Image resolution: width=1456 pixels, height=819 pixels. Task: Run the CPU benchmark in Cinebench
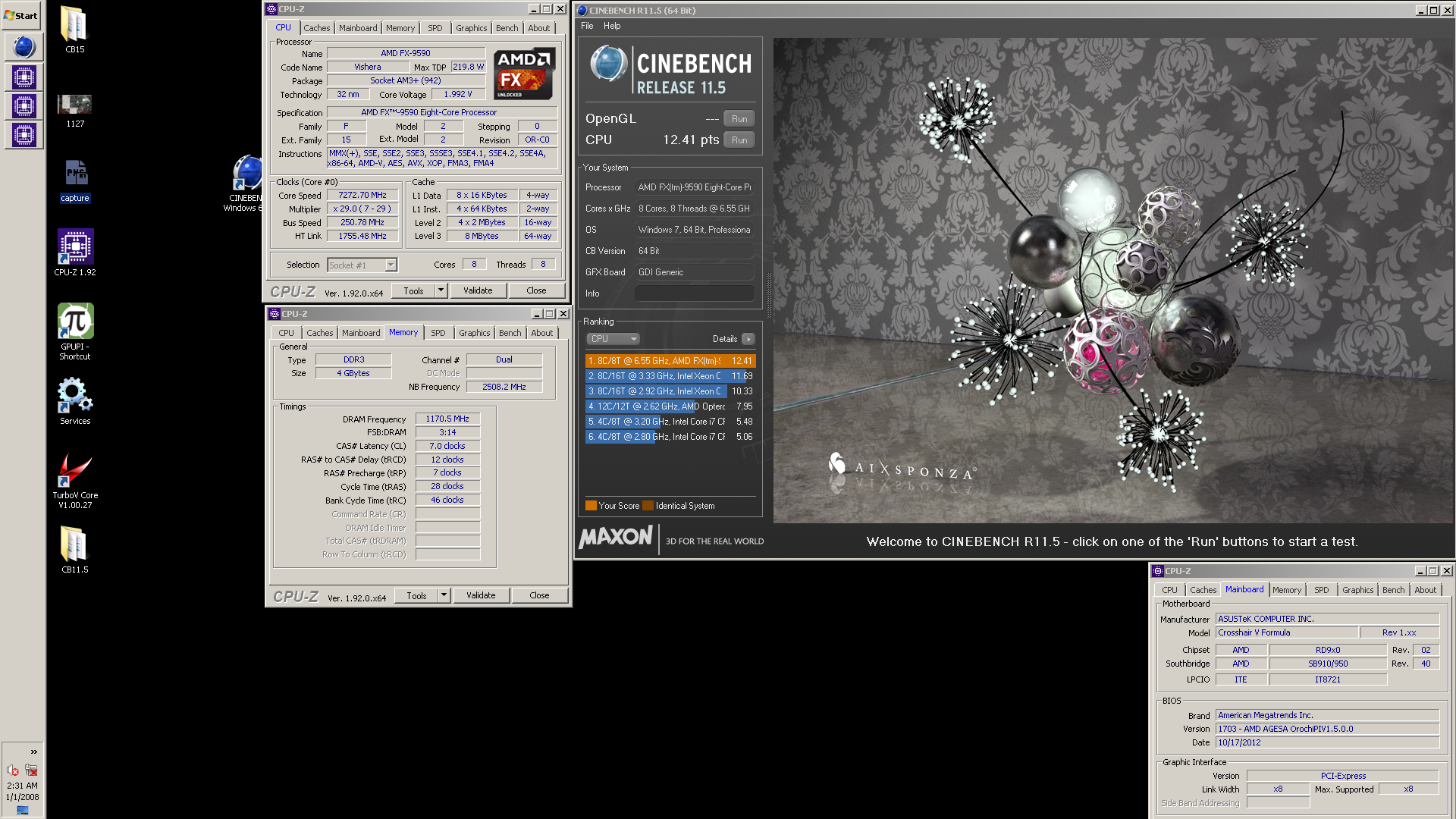[x=739, y=140]
